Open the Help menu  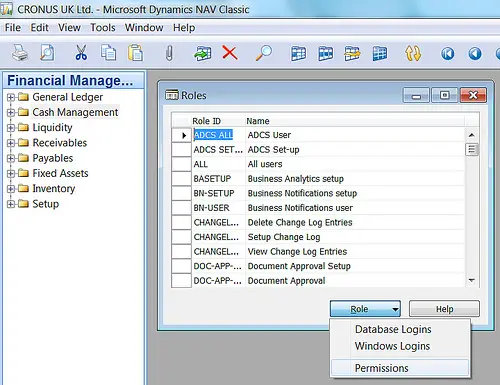point(184,27)
